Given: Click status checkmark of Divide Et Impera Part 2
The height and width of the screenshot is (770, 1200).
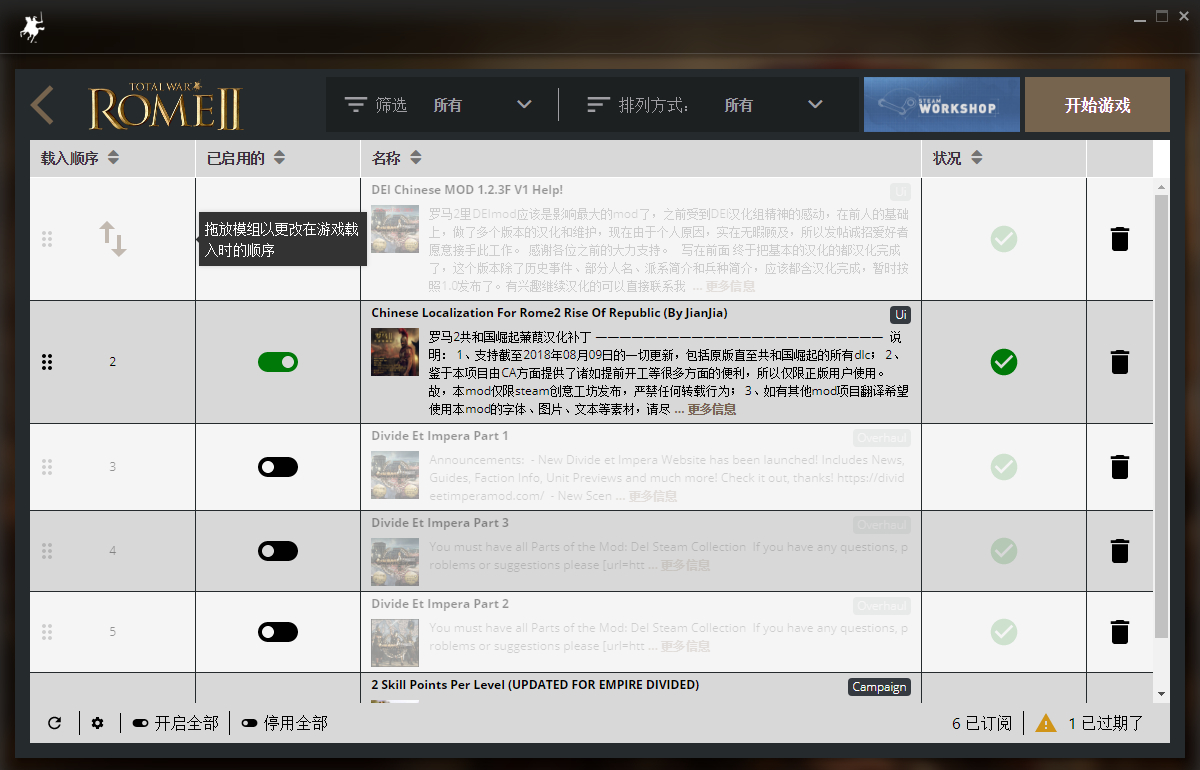Looking at the screenshot, I should point(1004,632).
